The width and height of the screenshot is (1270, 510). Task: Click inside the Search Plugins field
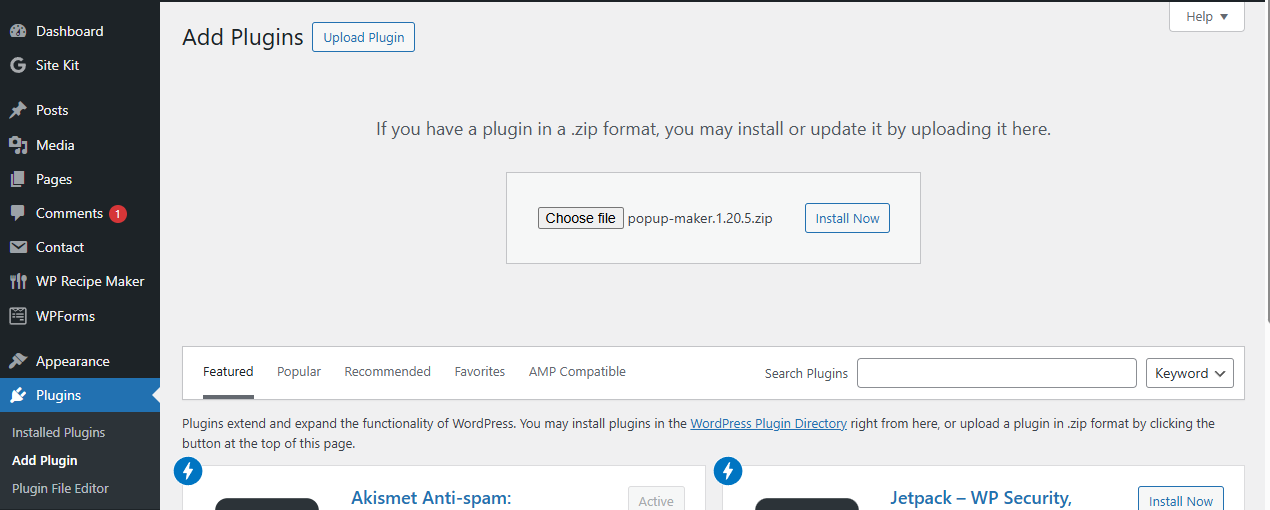996,373
